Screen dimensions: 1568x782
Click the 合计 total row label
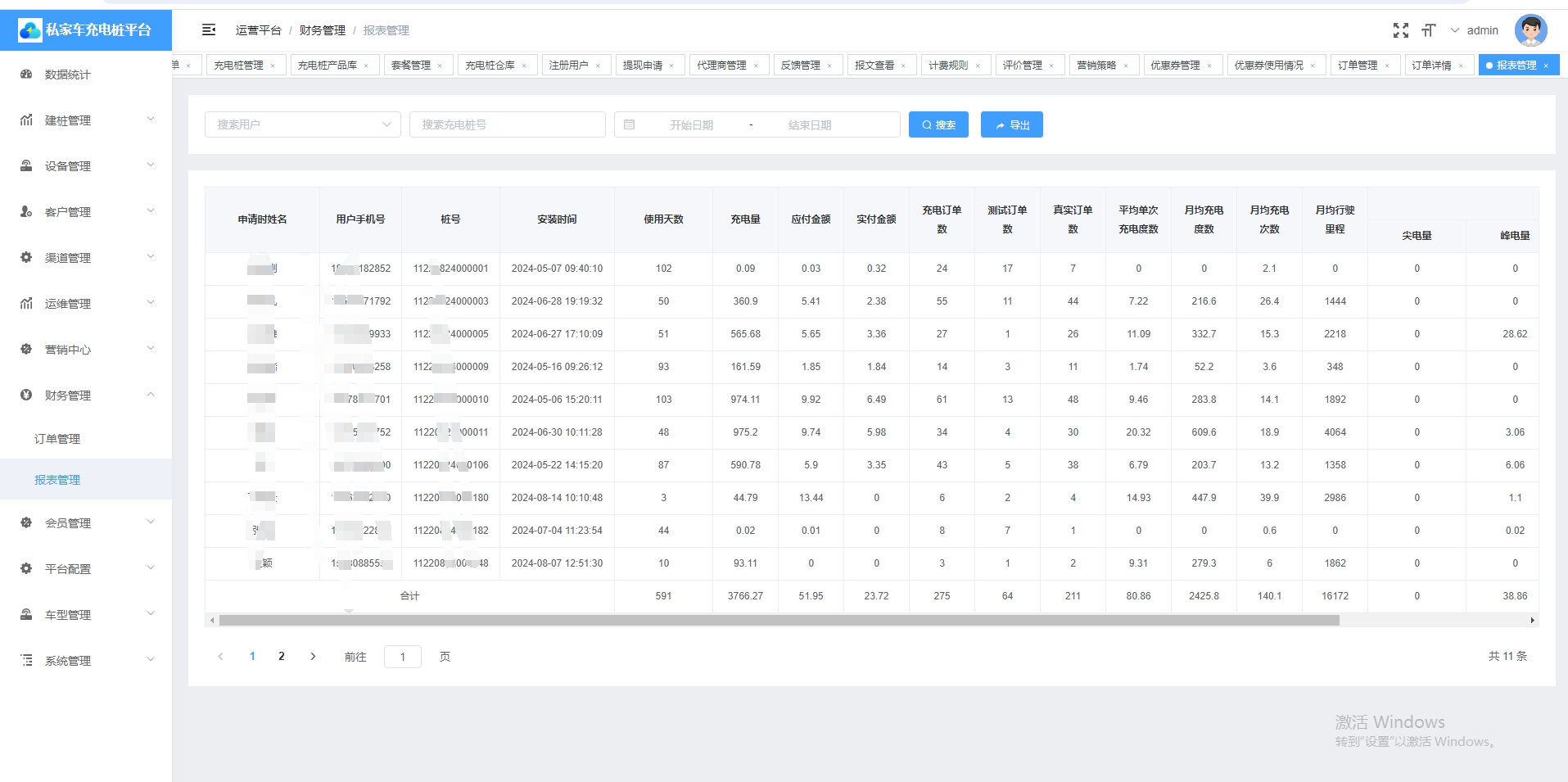[409, 596]
